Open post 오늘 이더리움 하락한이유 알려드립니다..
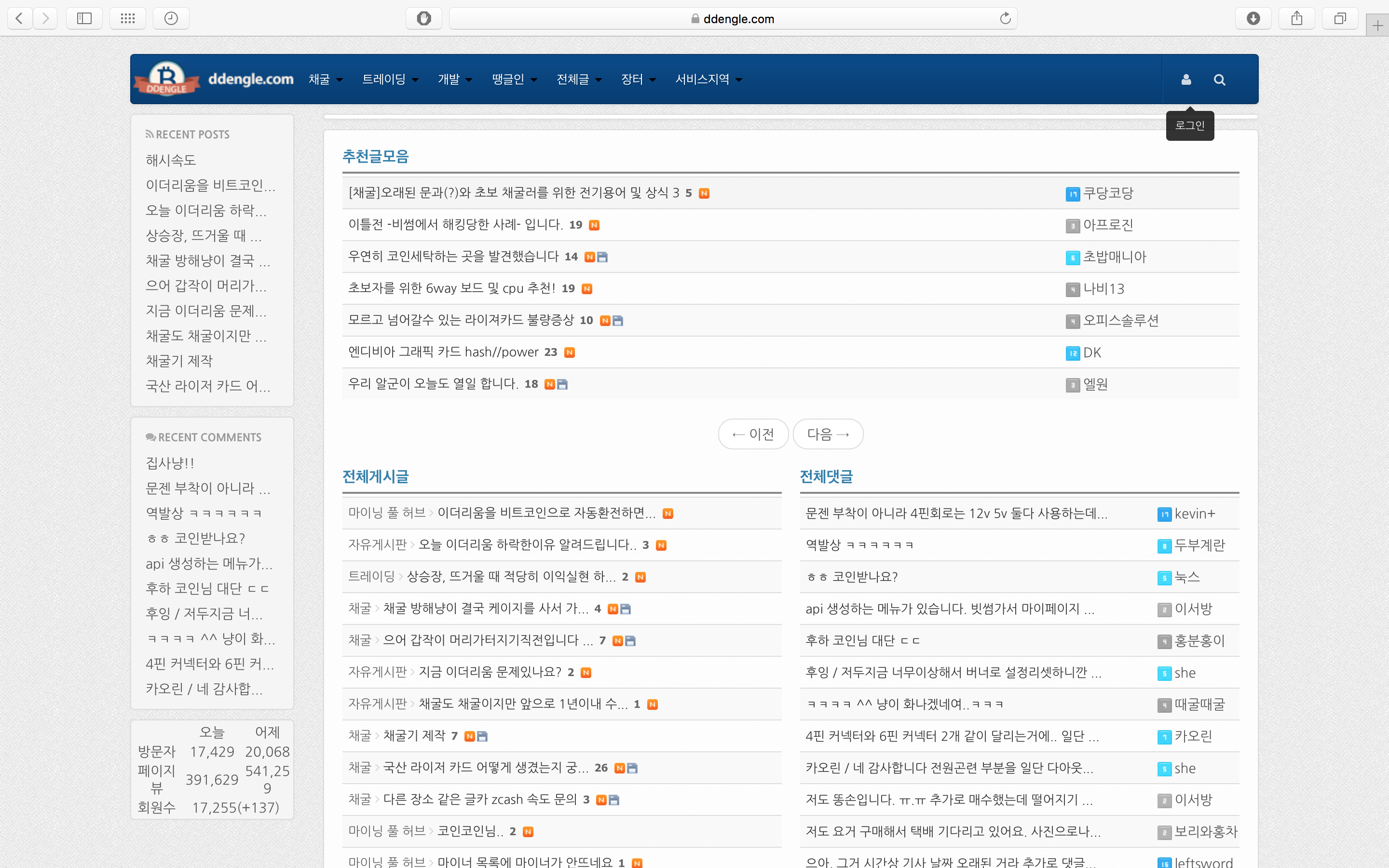1389x868 pixels. (528, 544)
